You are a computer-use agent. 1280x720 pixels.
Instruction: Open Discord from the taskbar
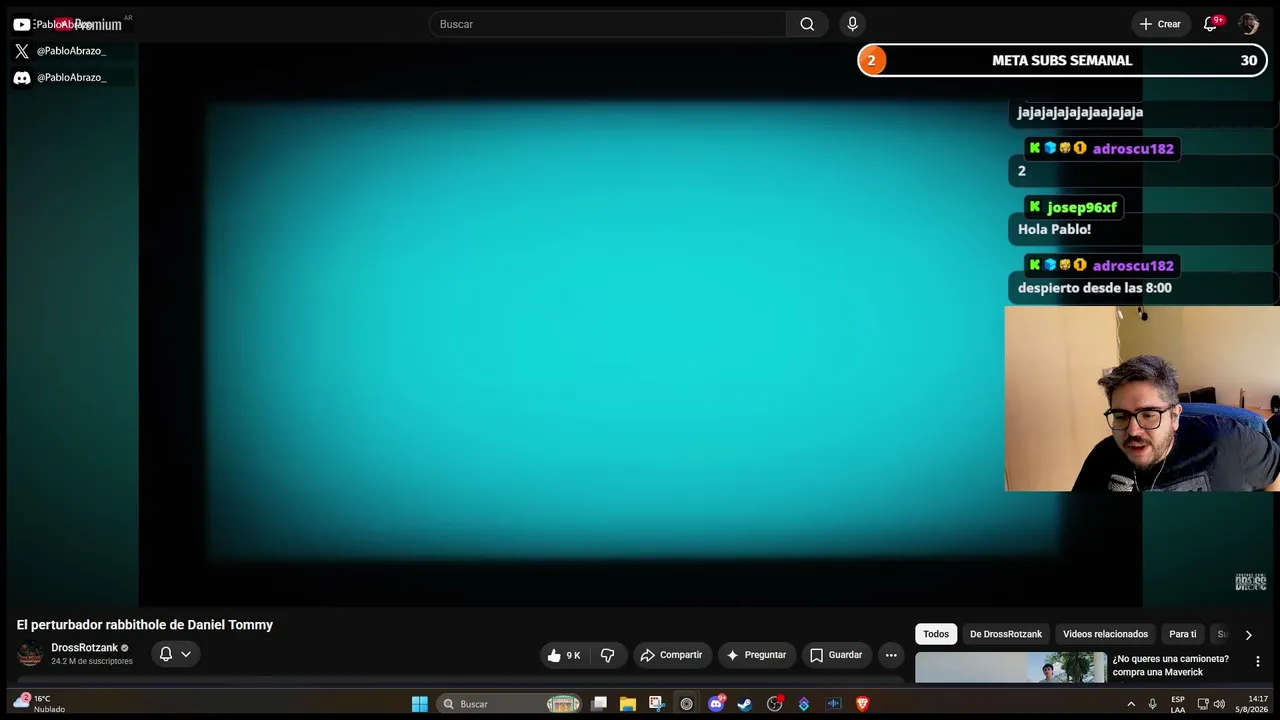tap(716, 704)
